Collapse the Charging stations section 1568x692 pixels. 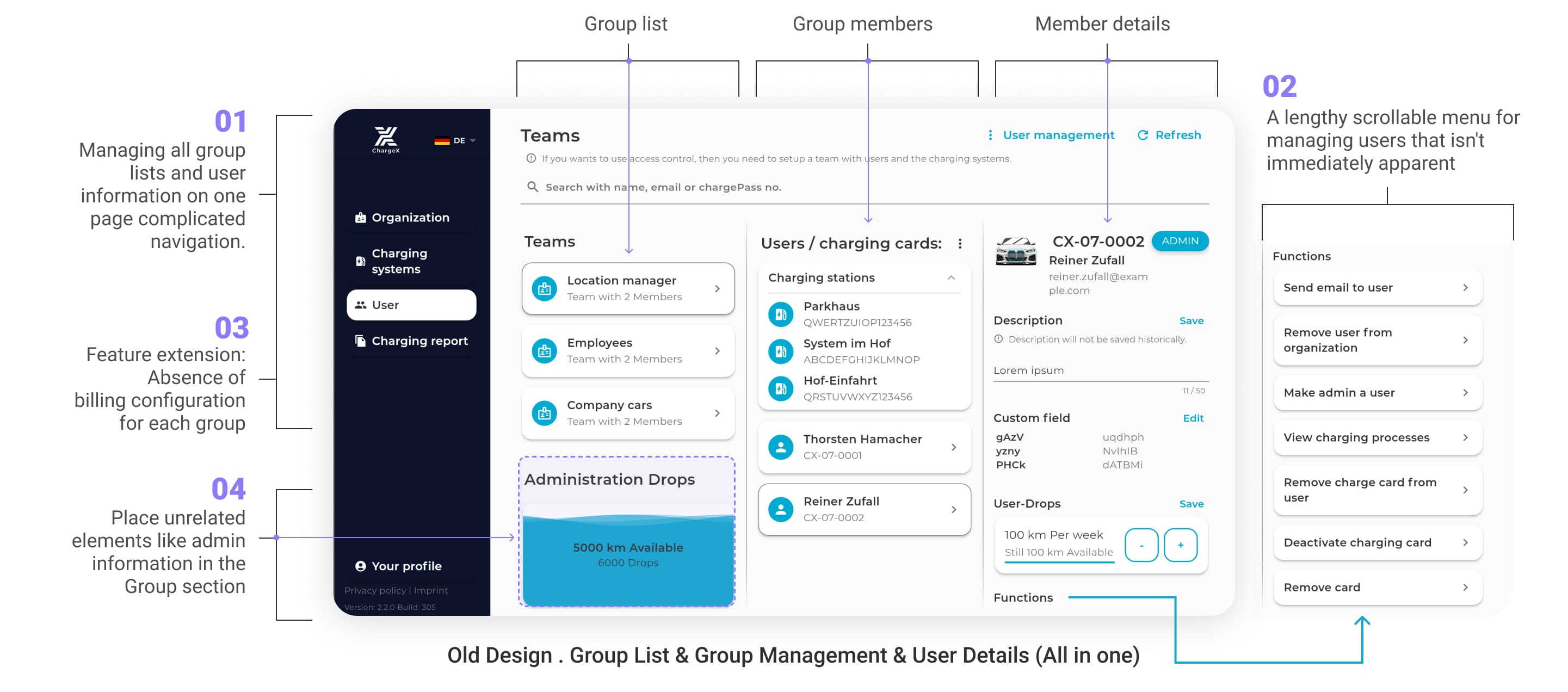[x=951, y=277]
